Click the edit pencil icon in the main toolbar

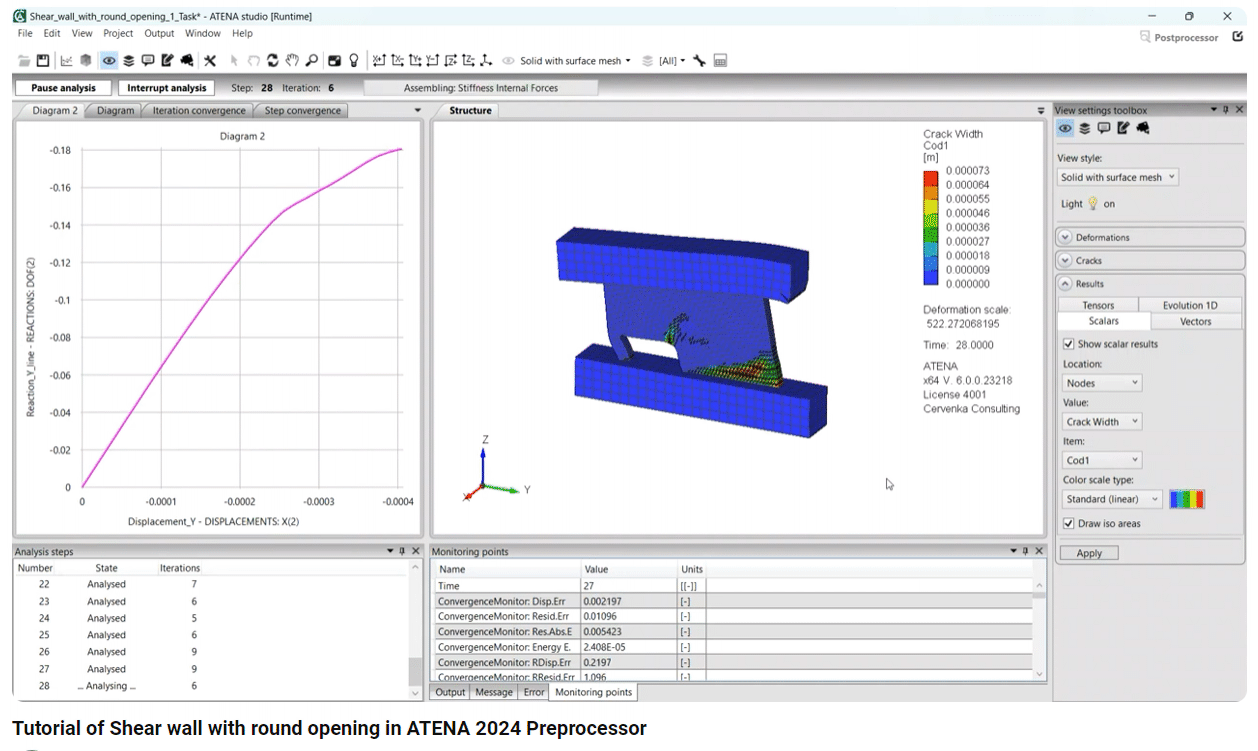167,61
